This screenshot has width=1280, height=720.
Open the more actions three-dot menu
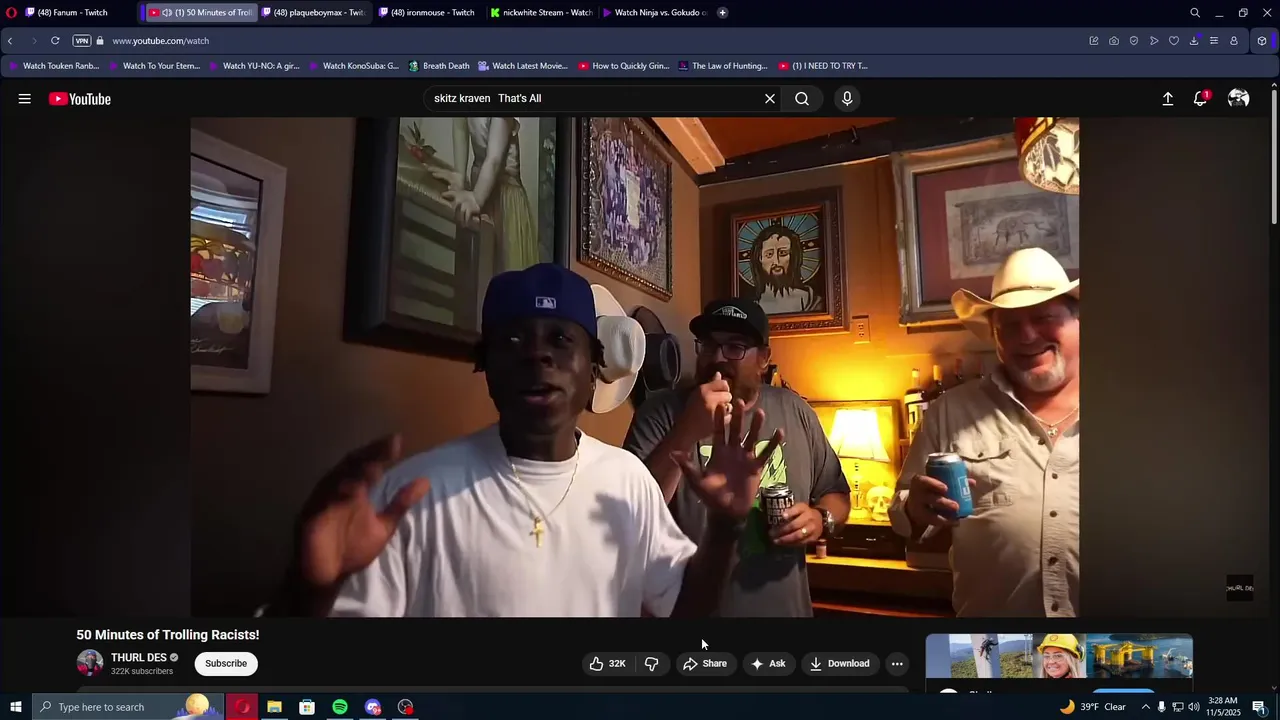(897, 664)
